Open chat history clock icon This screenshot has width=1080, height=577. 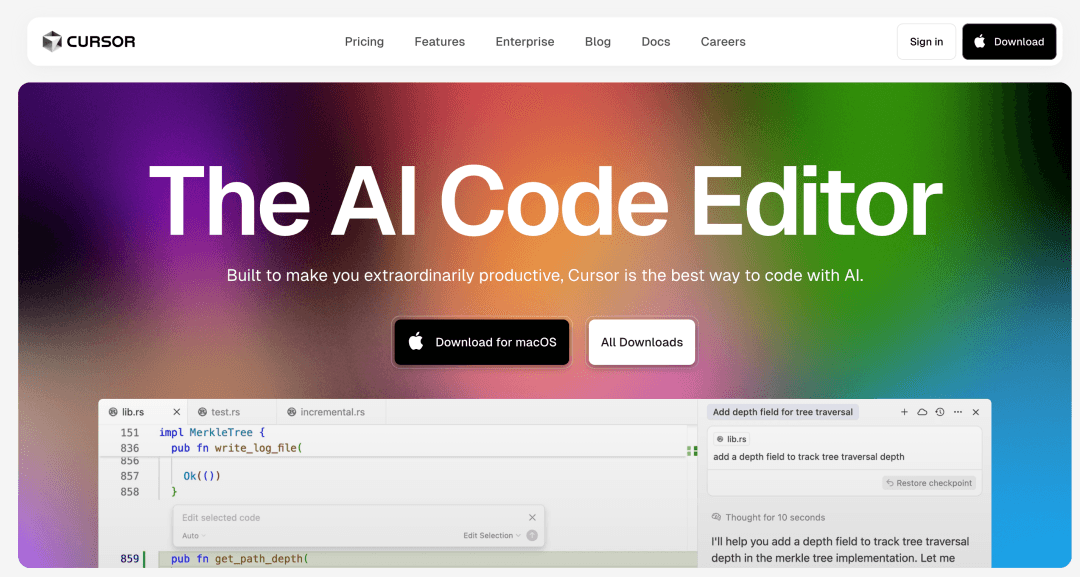point(940,412)
